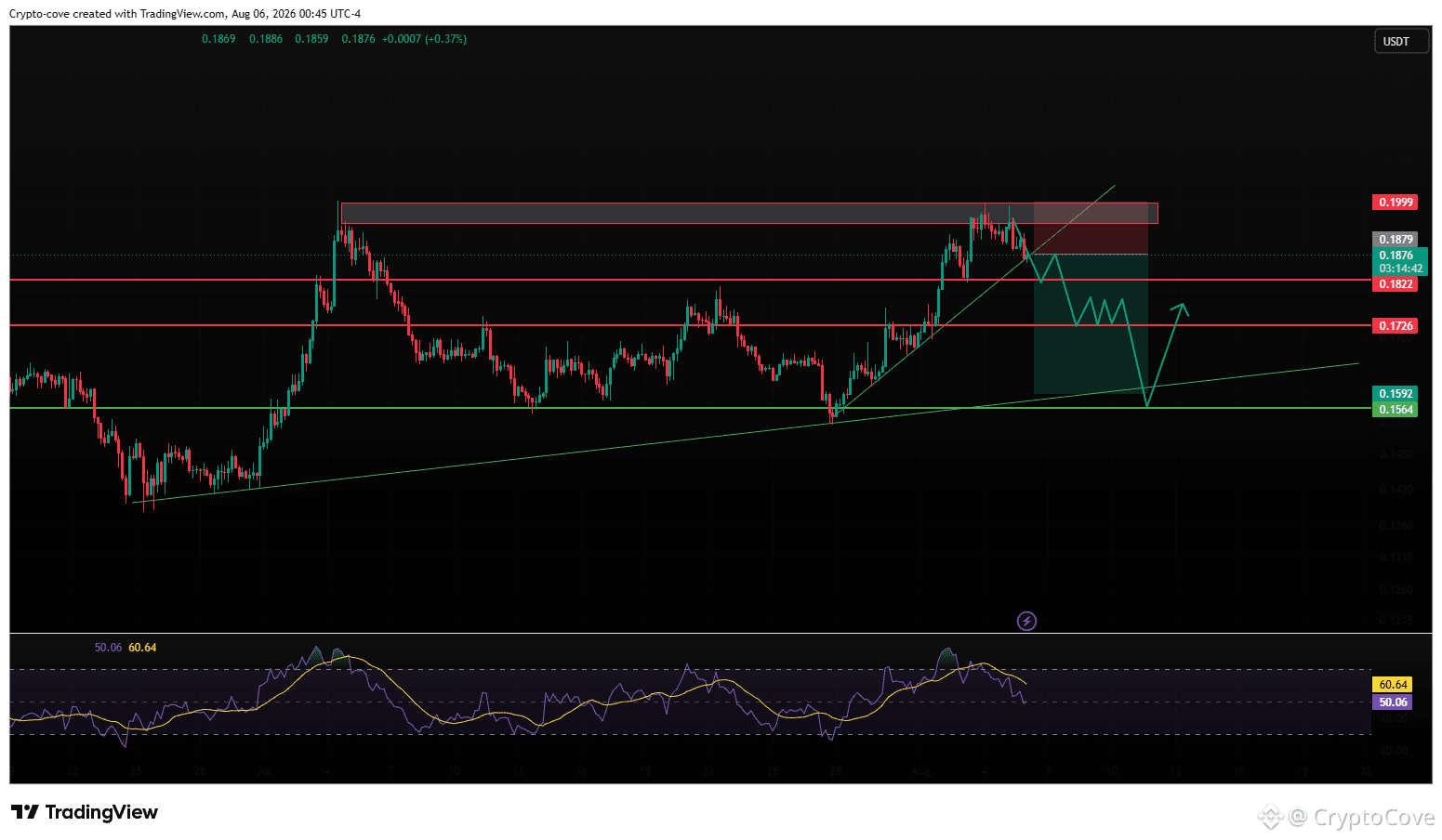This screenshot has height=840, width=1442.
Task: Select the green short-position target box
Action: click(x=1091, y=323)
